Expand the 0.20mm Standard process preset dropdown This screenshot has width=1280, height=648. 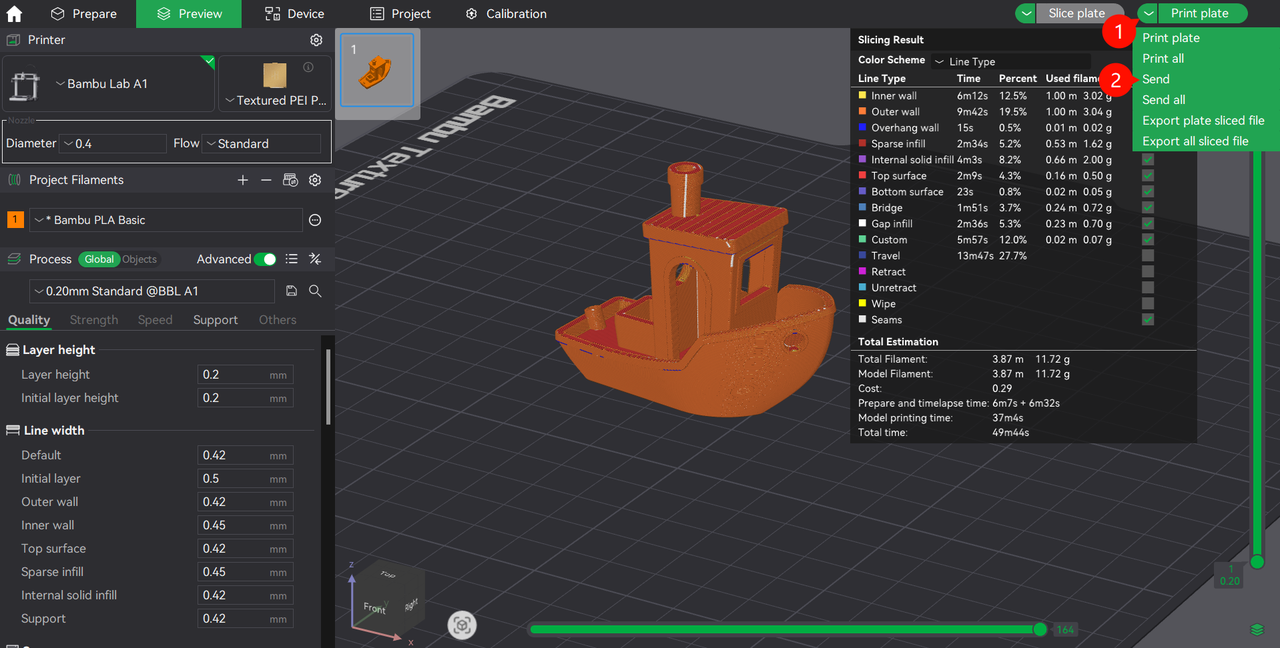click(152, 291)
